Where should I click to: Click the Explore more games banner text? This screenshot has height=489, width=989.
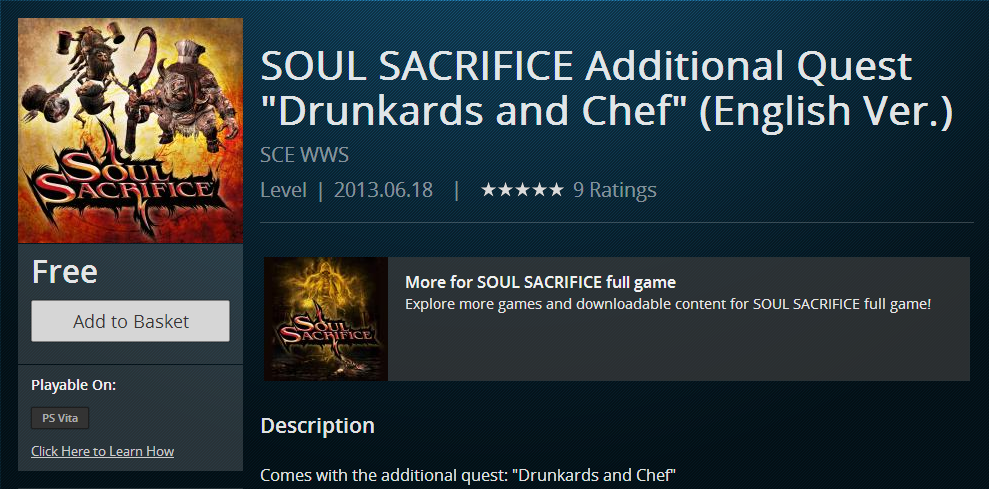(x=667, y=303)
